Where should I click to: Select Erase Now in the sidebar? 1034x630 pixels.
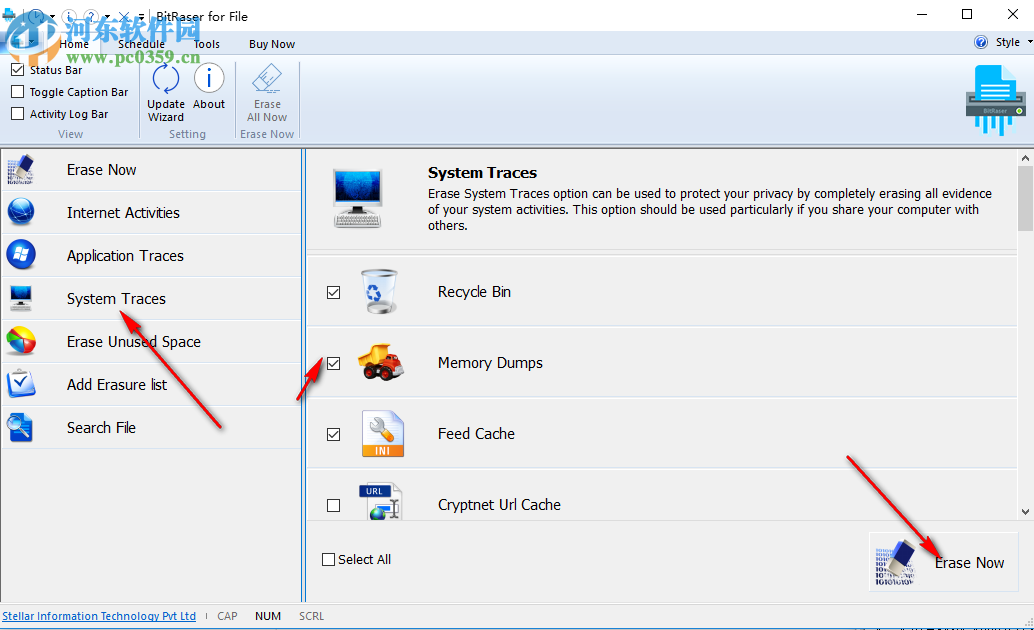[x=101, y=169]
